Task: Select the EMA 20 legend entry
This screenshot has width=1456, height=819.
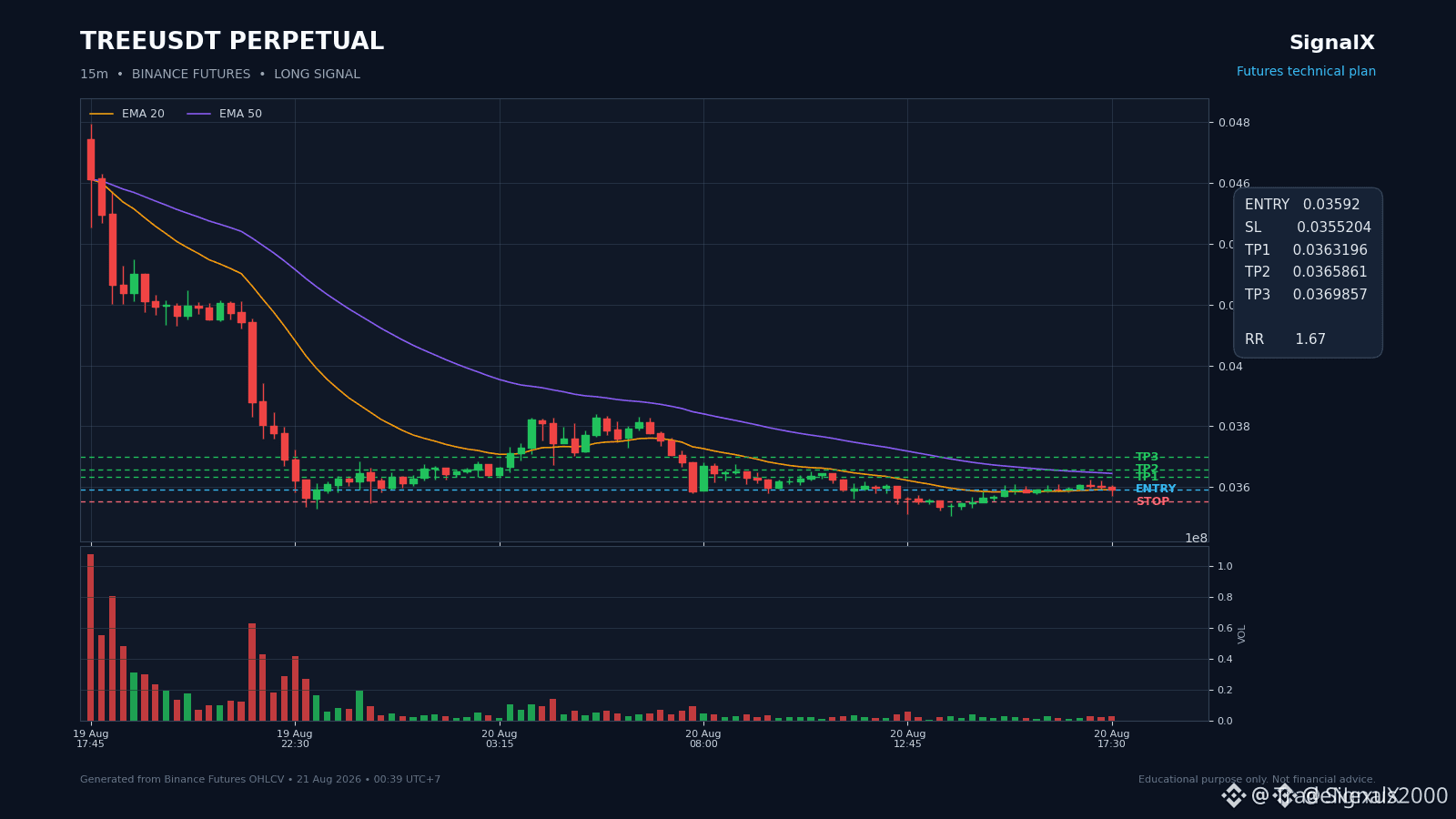Action: (x=127, y=114)
